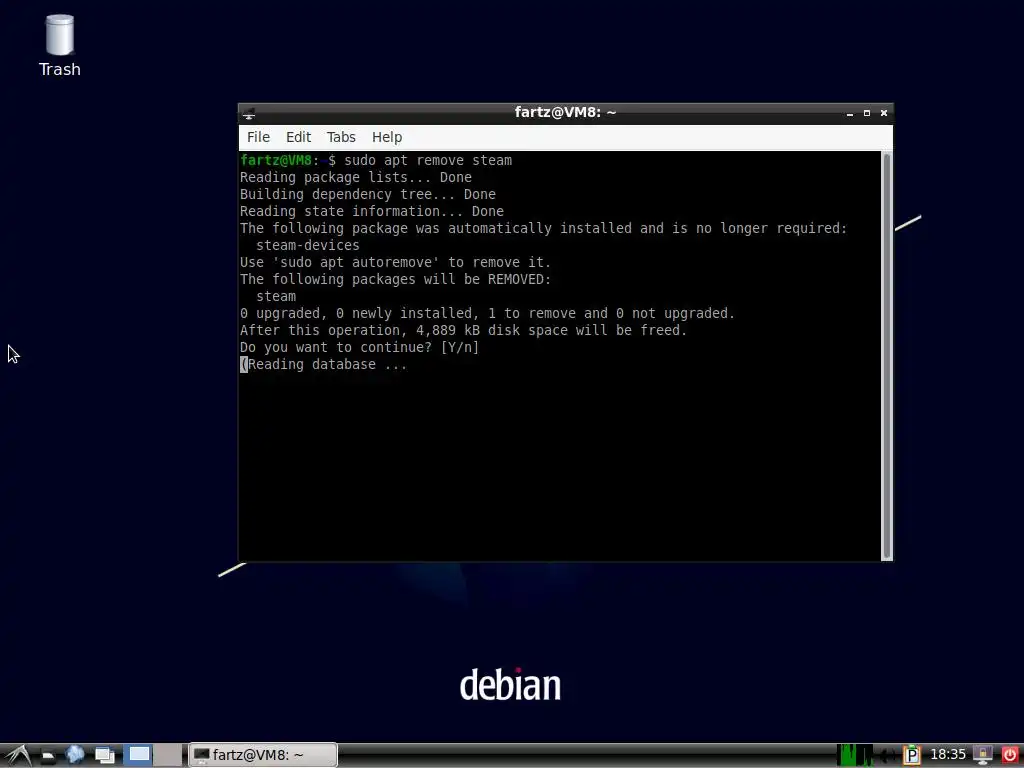Viewport: 1024px width, 768px height.
Task: Close the fartz@VM8 terminal window
Action: tap(884, 113)
